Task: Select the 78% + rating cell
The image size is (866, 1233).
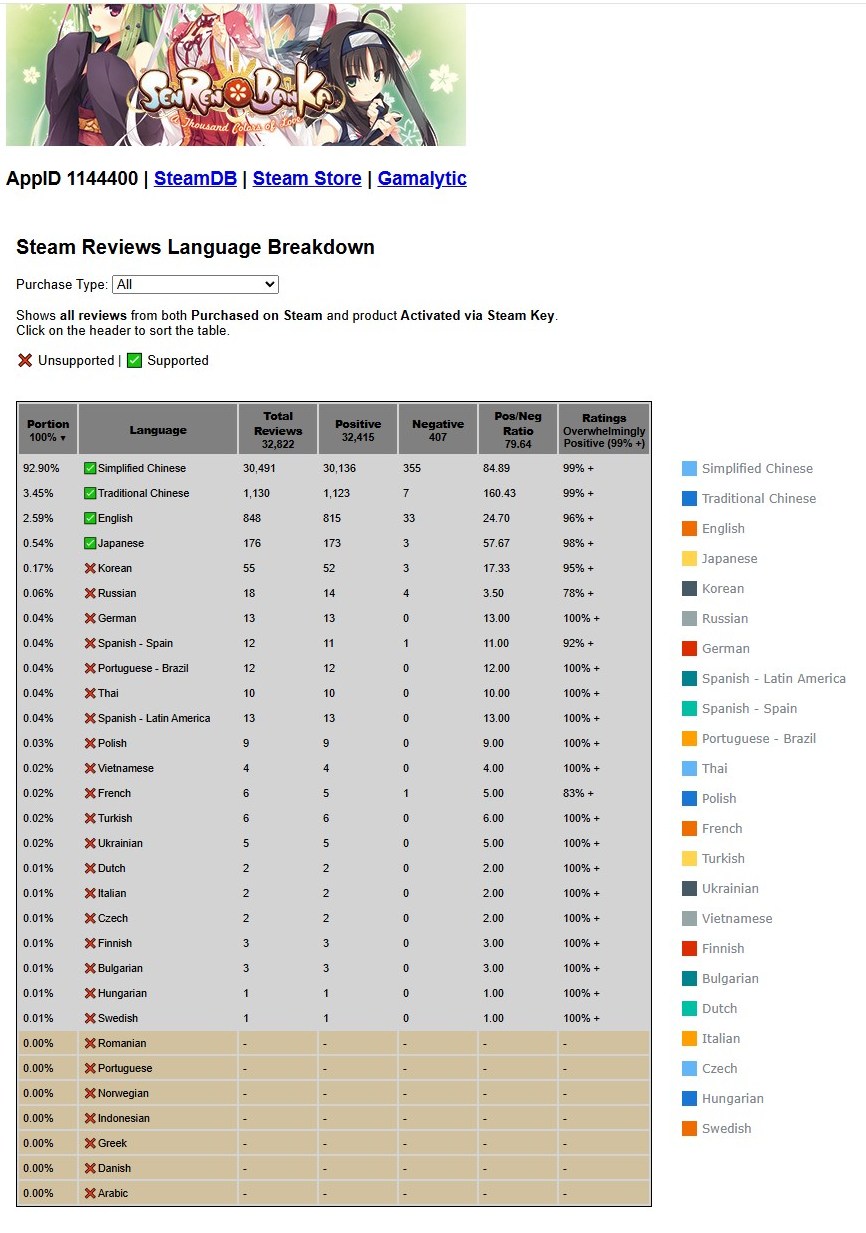Action: (x=604, y=593)
